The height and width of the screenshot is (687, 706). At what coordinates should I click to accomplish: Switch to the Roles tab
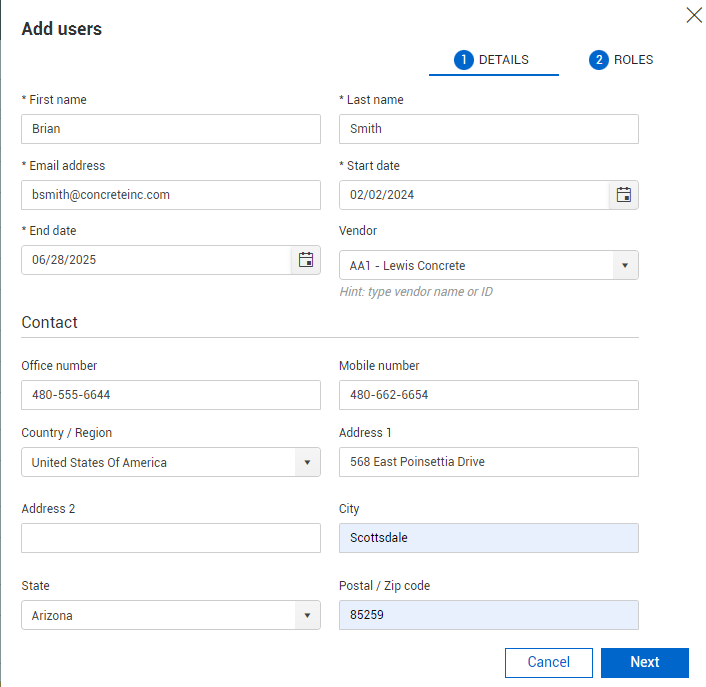click(621, 60)
